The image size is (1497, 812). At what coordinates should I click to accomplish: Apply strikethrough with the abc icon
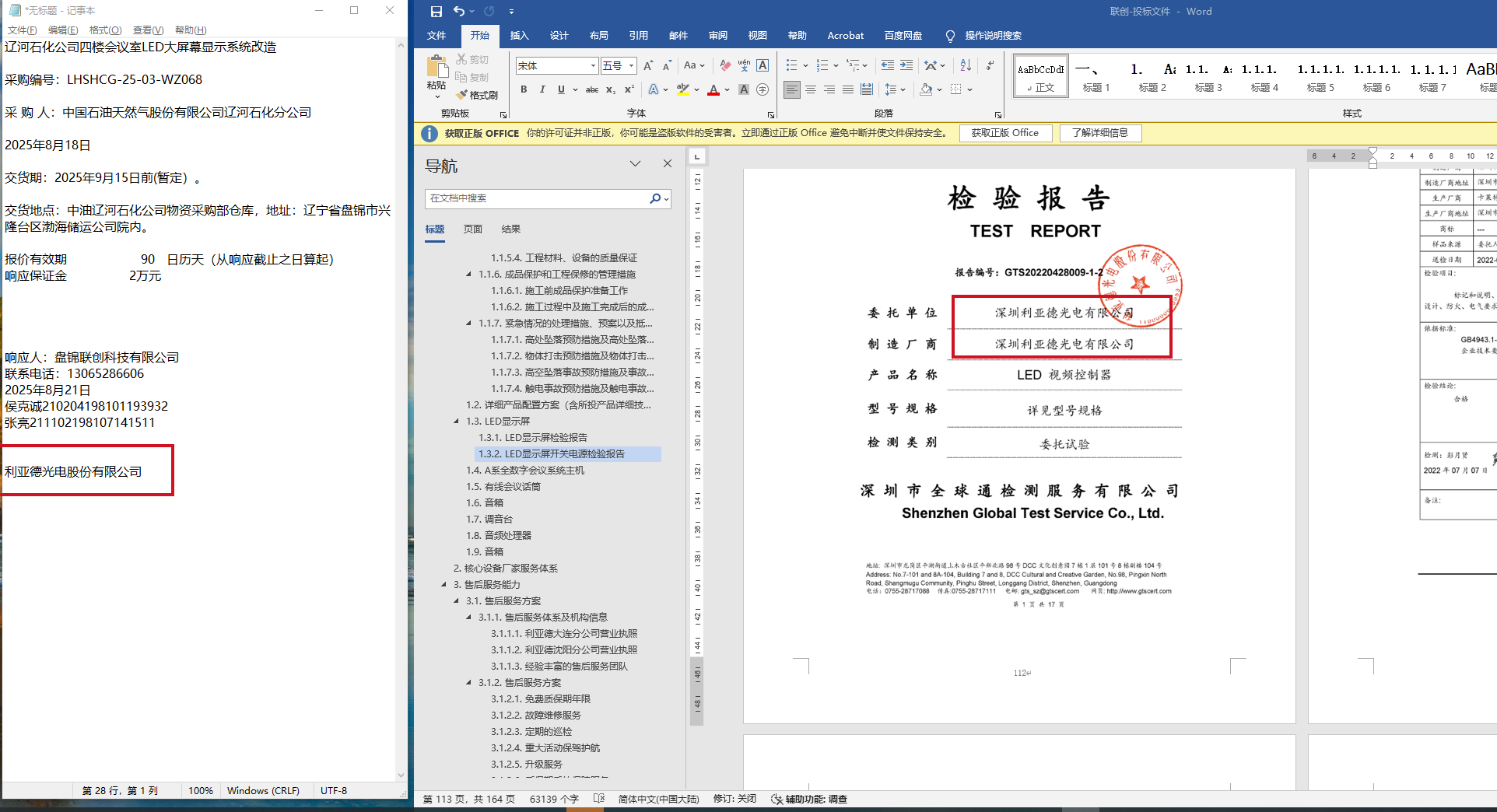click(592, 89)
